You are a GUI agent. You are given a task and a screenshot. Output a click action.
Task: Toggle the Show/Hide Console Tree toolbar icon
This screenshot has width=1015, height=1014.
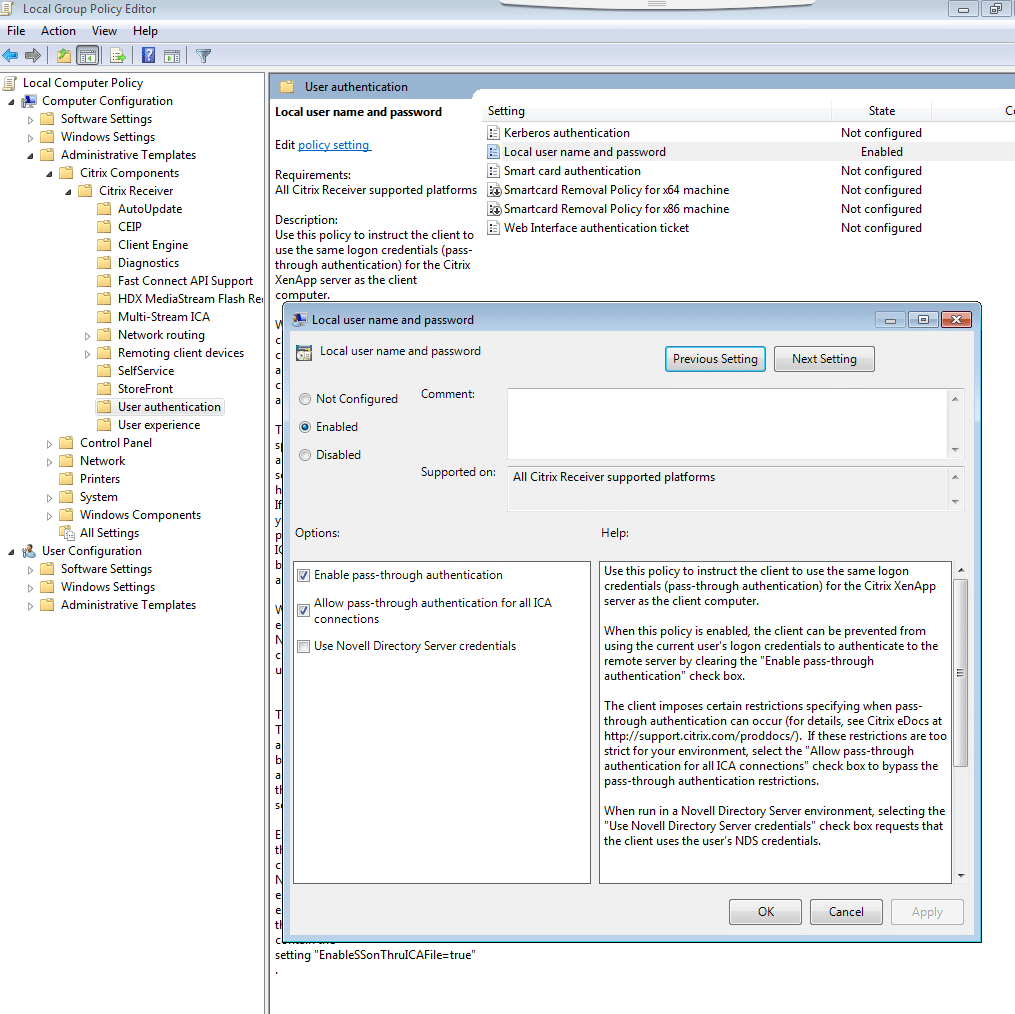tap(87, 56)
